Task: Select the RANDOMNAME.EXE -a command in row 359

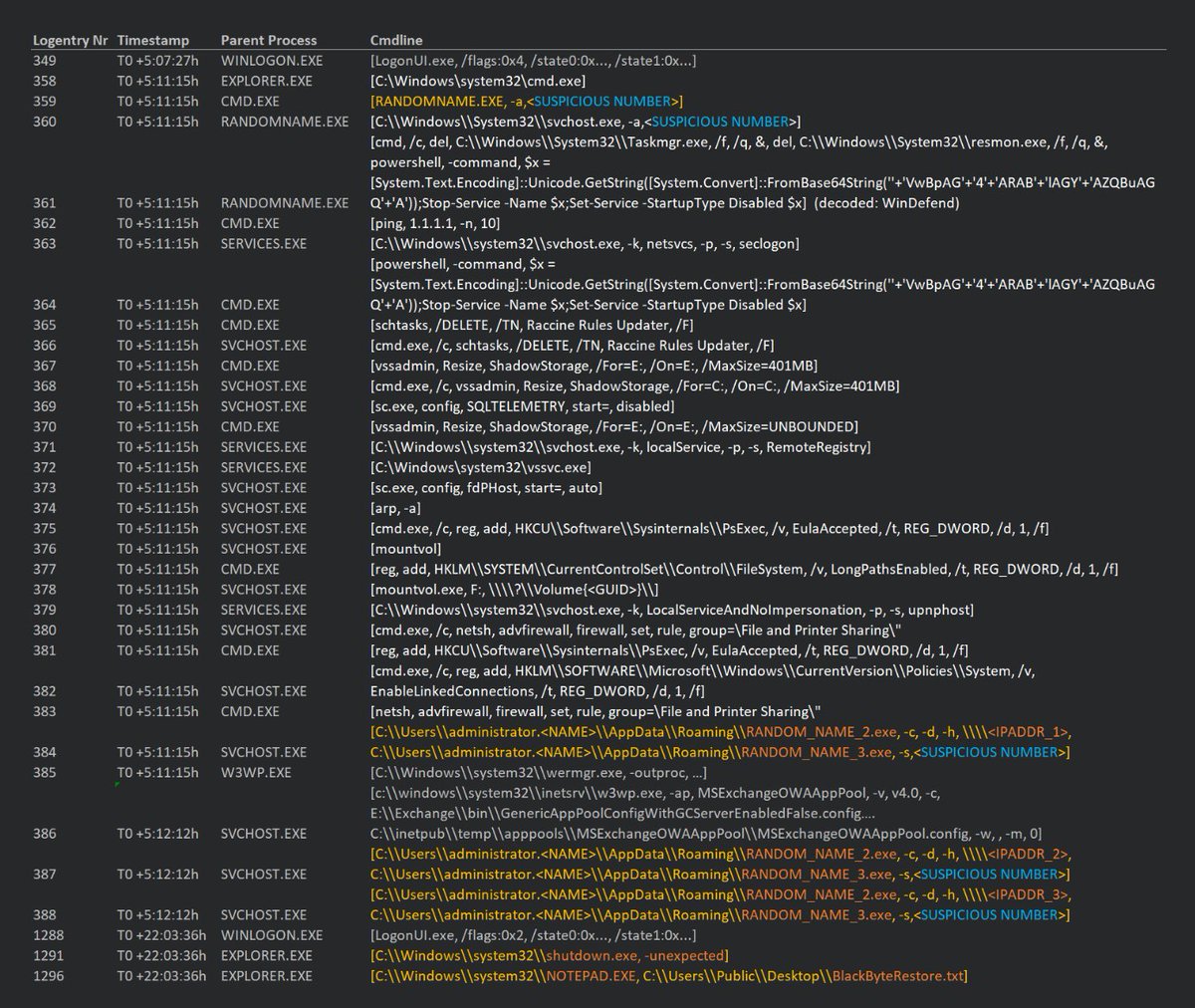Action: (x=527, y=102)
